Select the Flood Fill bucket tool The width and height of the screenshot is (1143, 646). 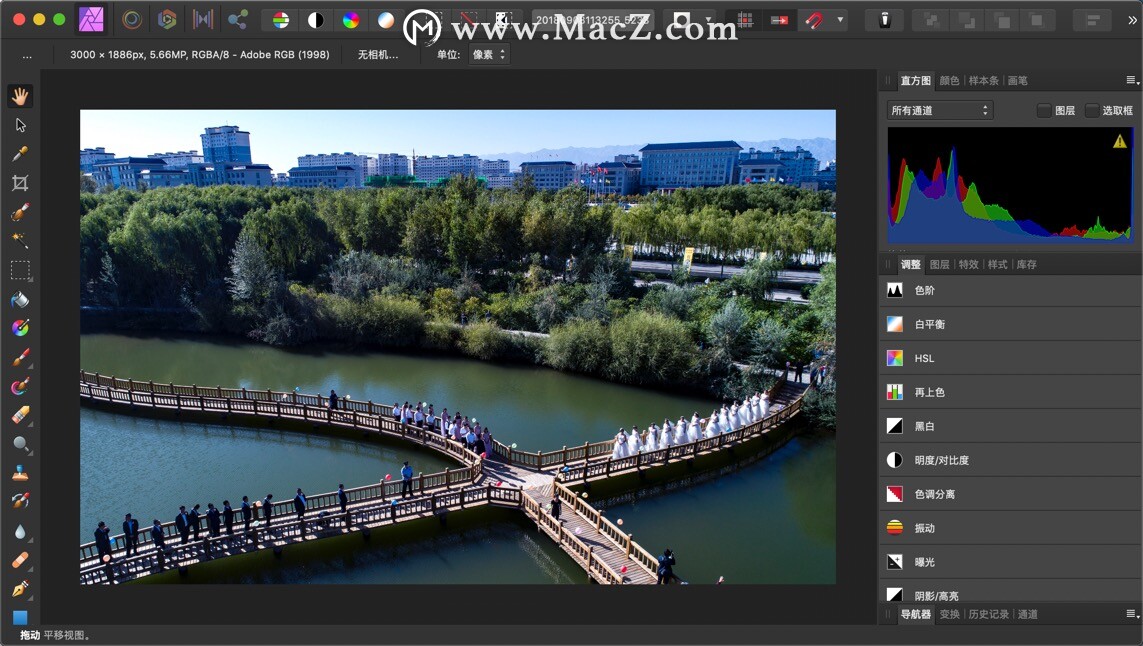coord(20,300)
